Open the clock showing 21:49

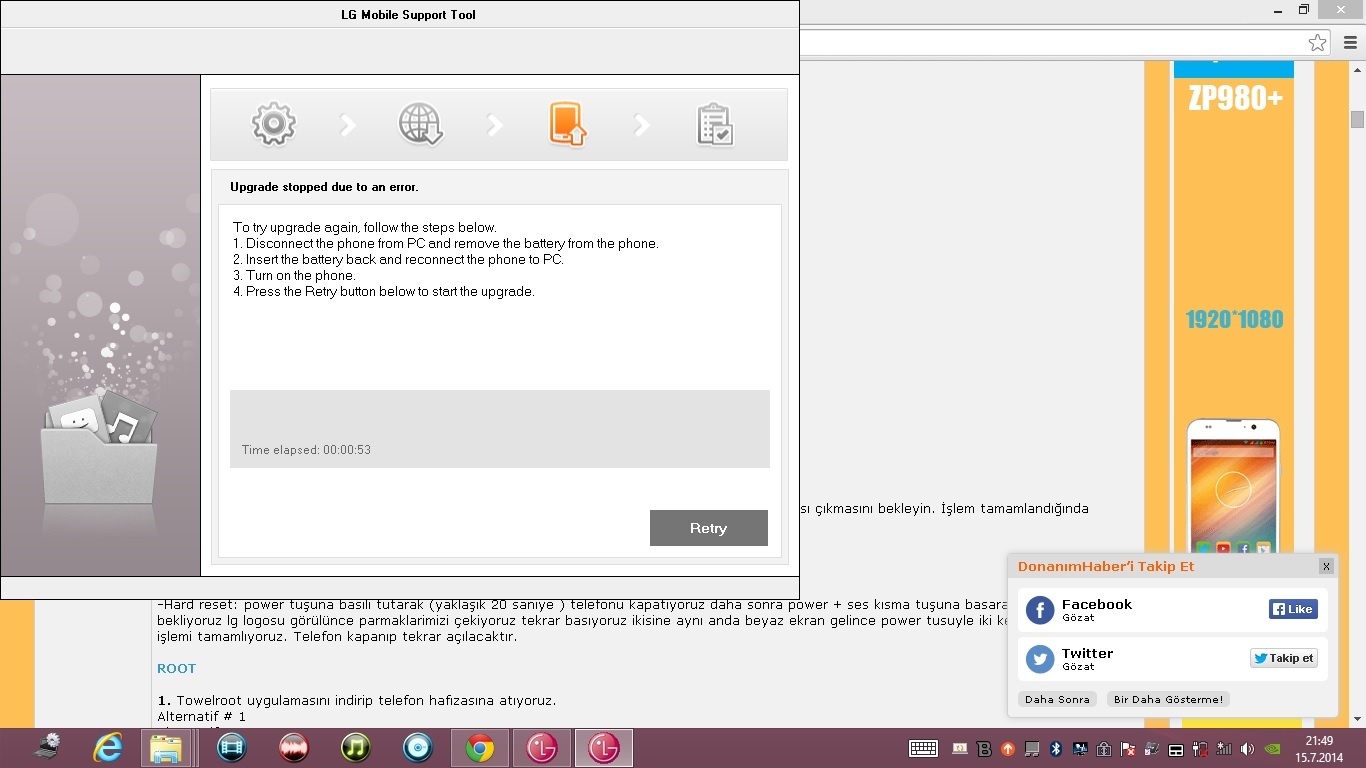click(1319, 748)
